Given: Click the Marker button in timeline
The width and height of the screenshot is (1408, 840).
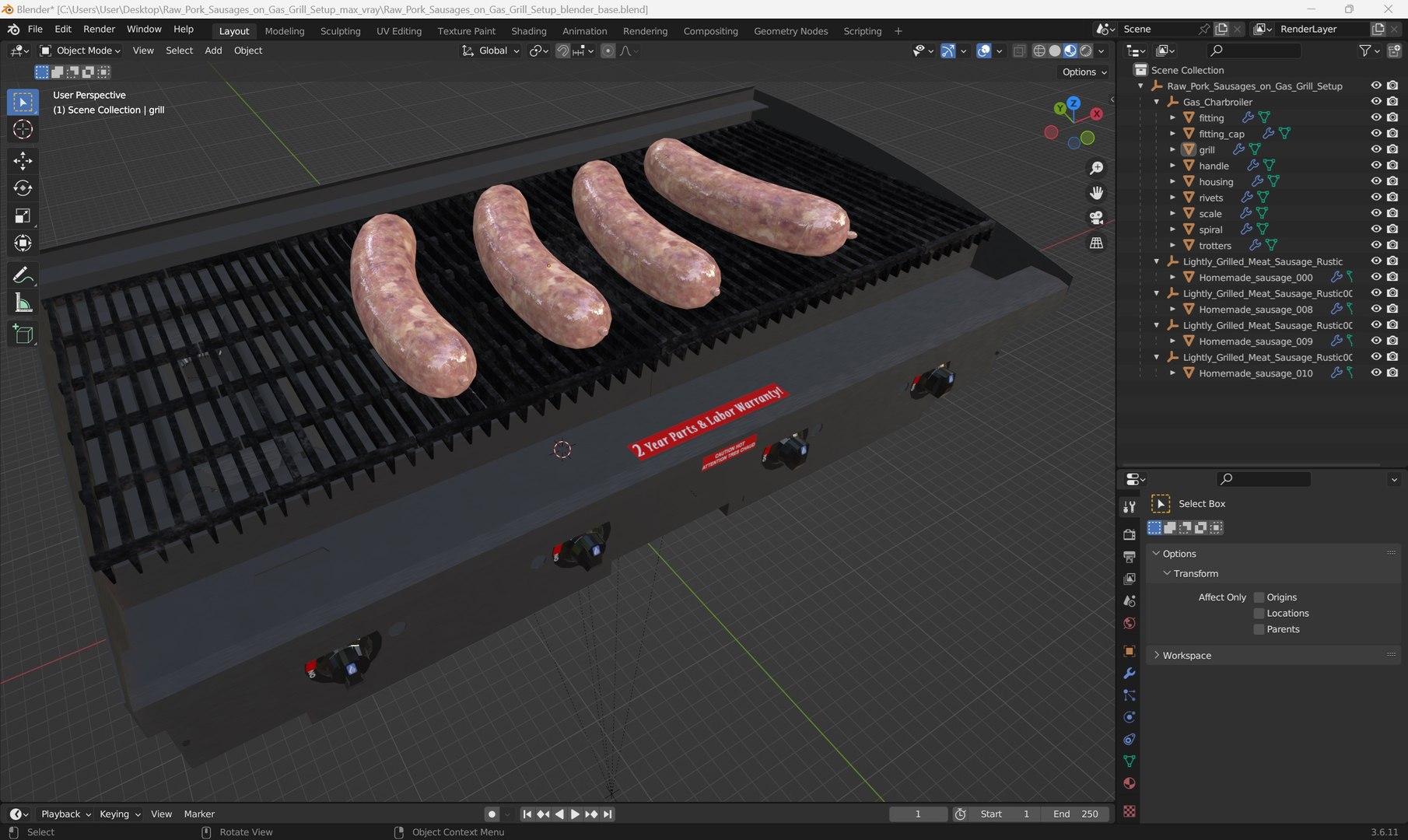Looking at the screenshot, I should tap(199, 814).
